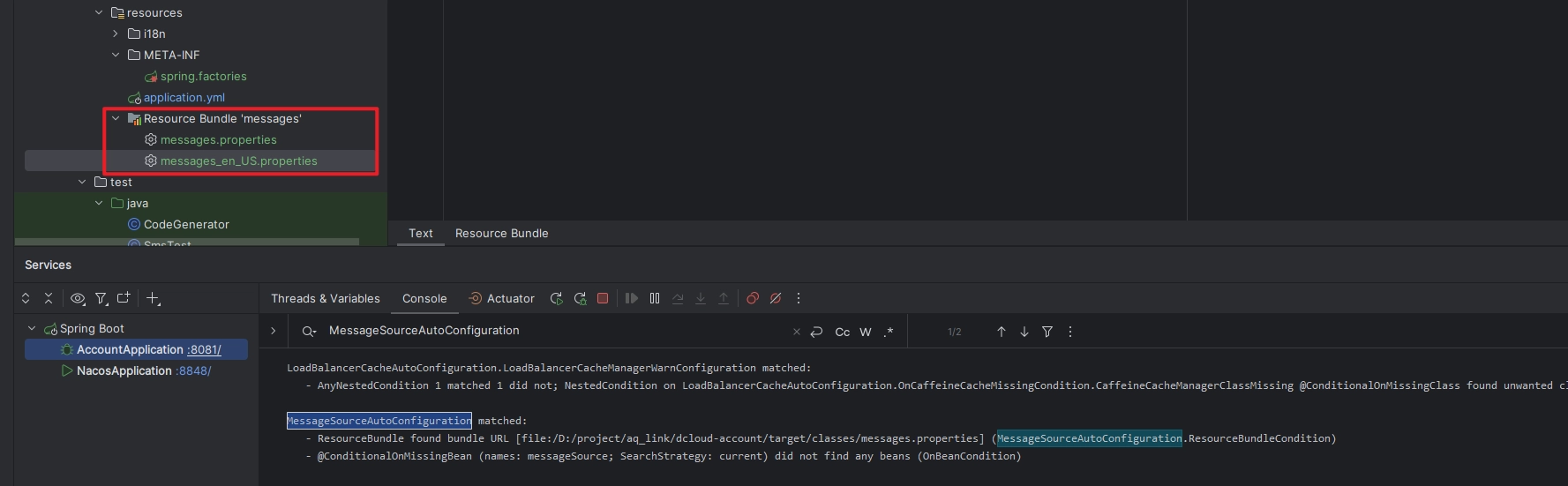Collapse the META-INF folder chevron

pos(116,55)
